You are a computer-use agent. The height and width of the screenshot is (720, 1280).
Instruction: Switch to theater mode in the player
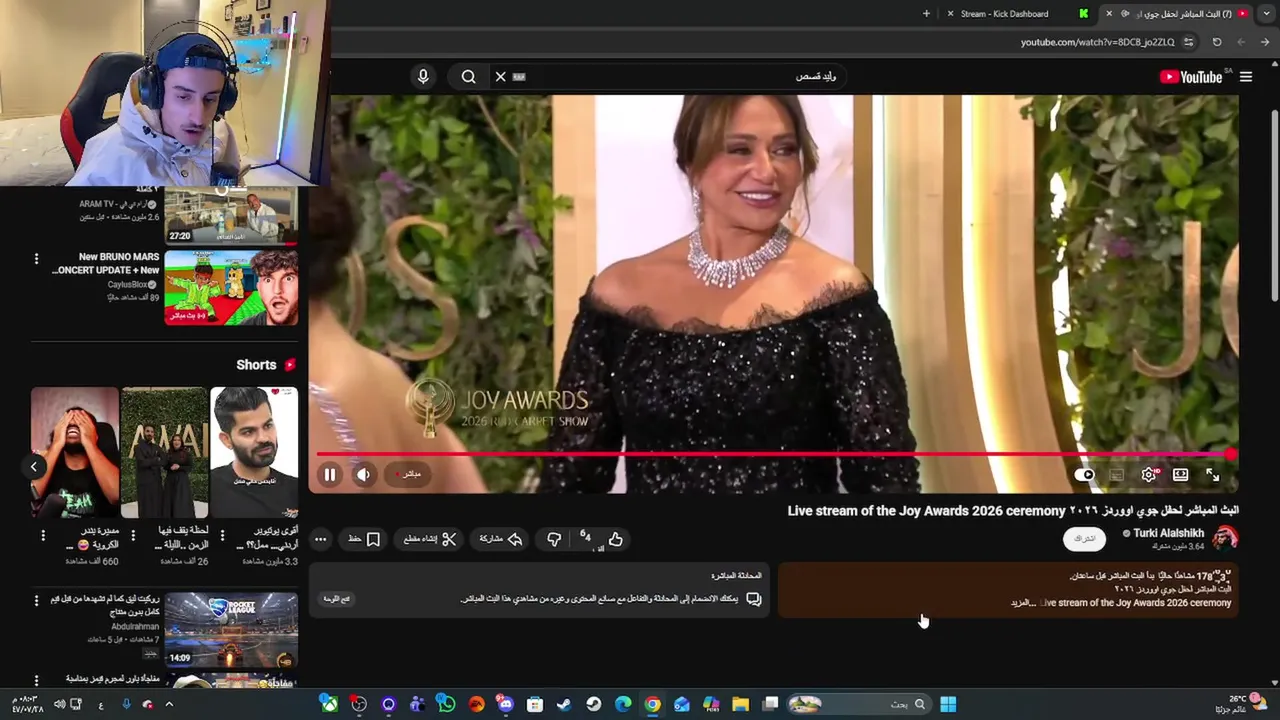[x=1181, y=475]
